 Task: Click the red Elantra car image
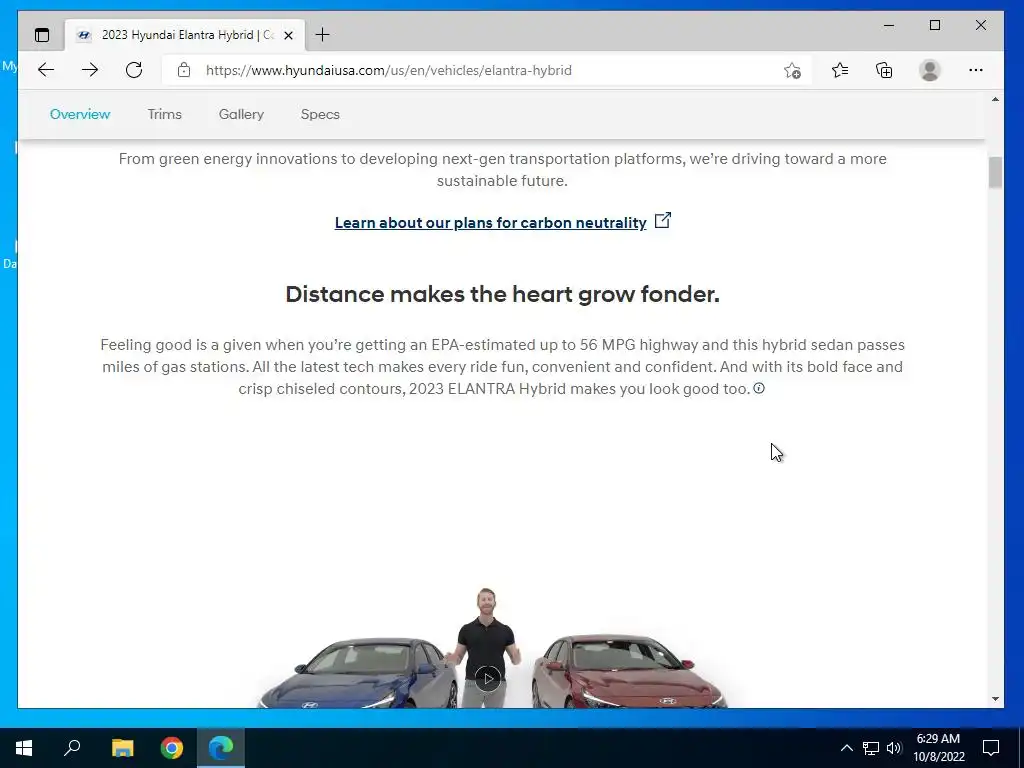coord(629,672)
